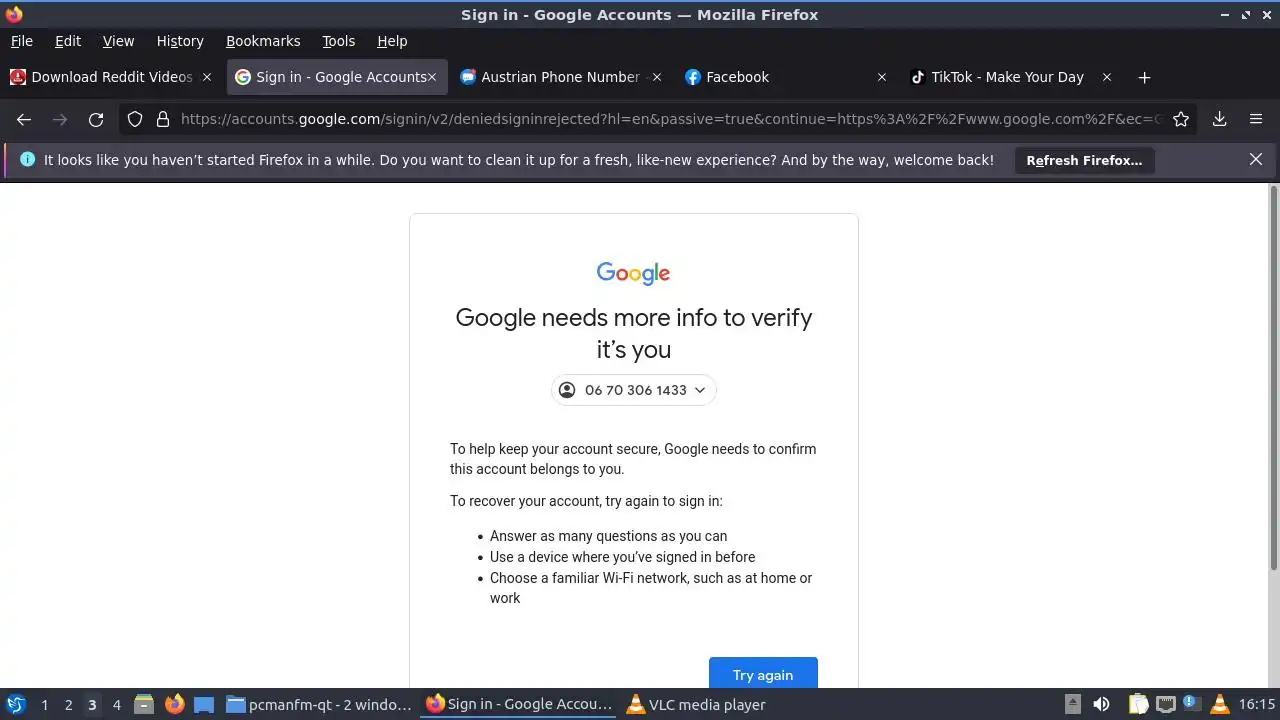1280x720 pixels.
Task: Click the Firefox icon in title bar
Action: click(x=14, y=14)
